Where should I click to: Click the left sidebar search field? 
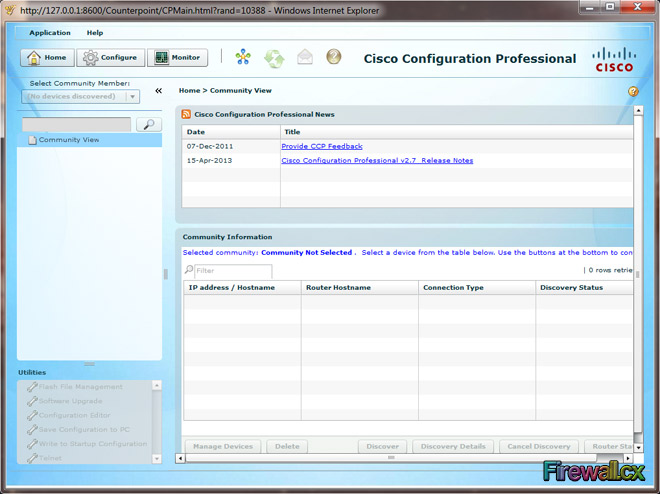[x=77, y=125]
